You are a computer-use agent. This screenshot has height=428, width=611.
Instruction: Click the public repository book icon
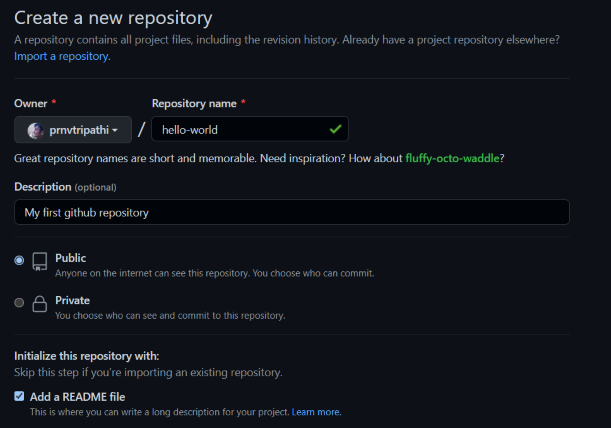39,261
